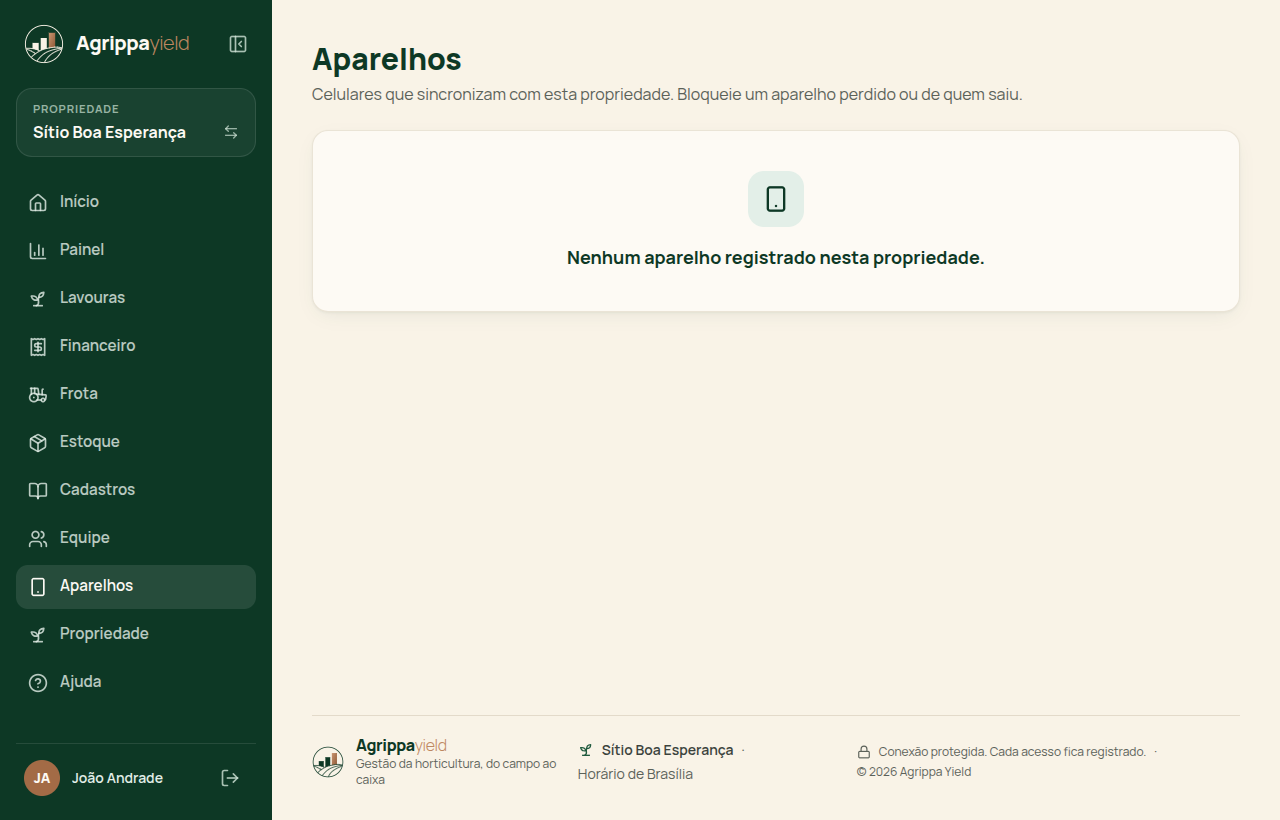Click the home icon beside Início

(x=38, y=202)
